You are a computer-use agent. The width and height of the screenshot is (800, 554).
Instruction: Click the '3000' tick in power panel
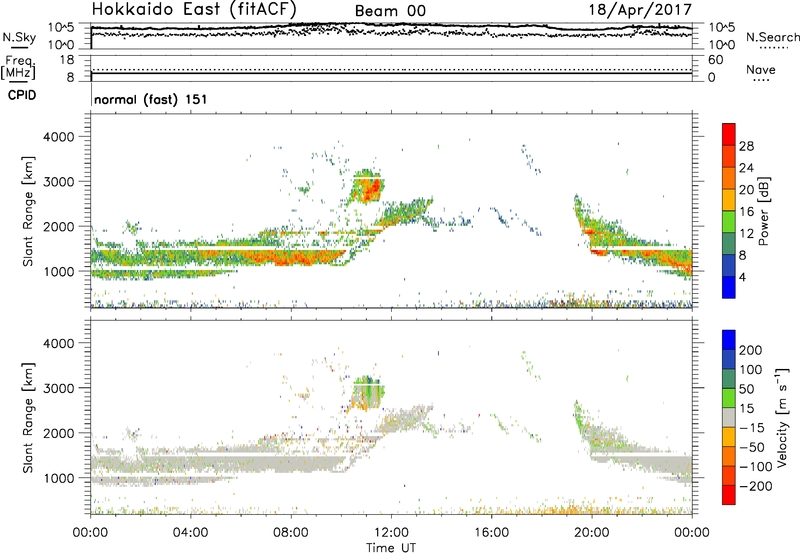tap(58, 182)
